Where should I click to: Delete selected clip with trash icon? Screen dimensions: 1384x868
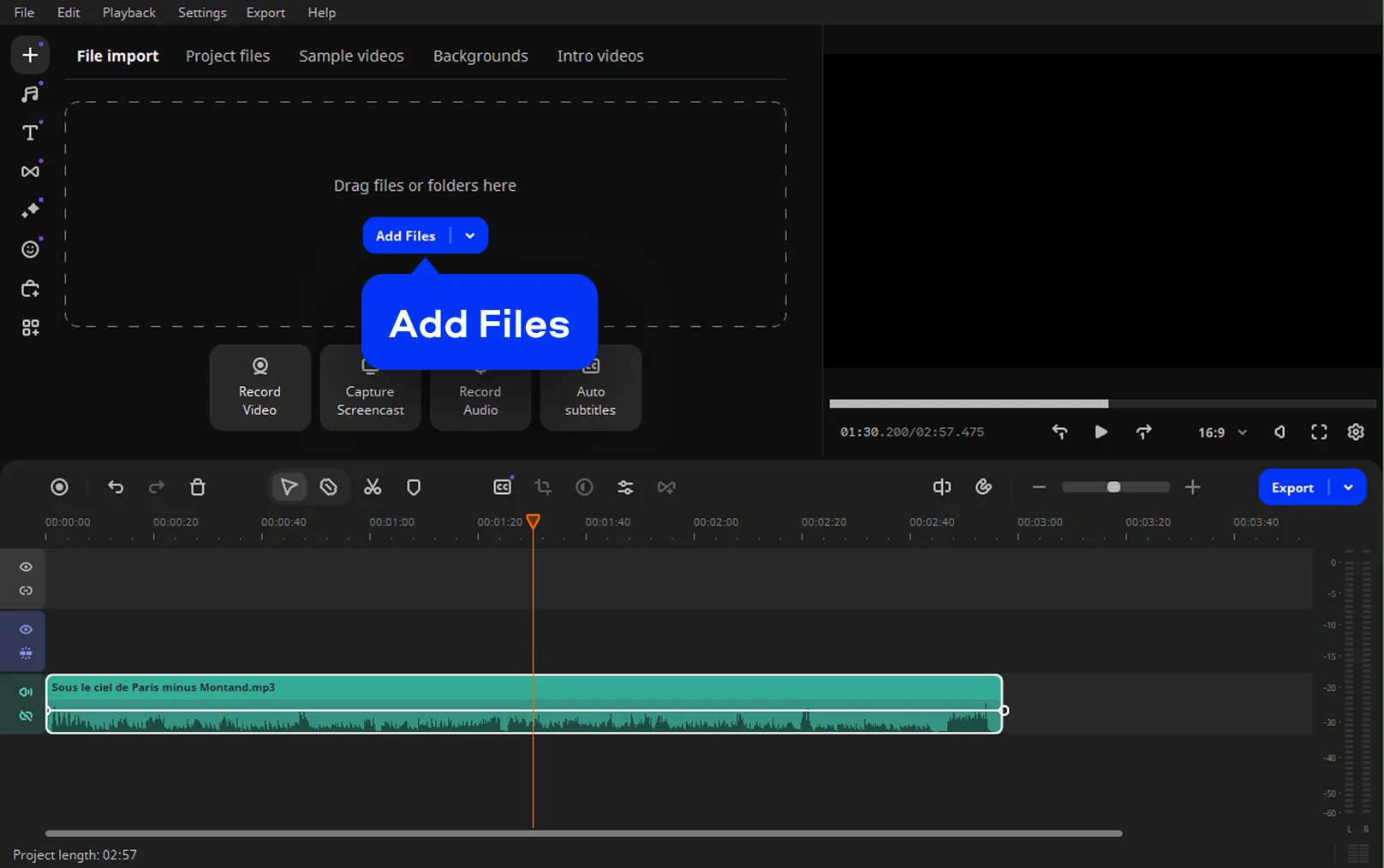pos(198,487)
